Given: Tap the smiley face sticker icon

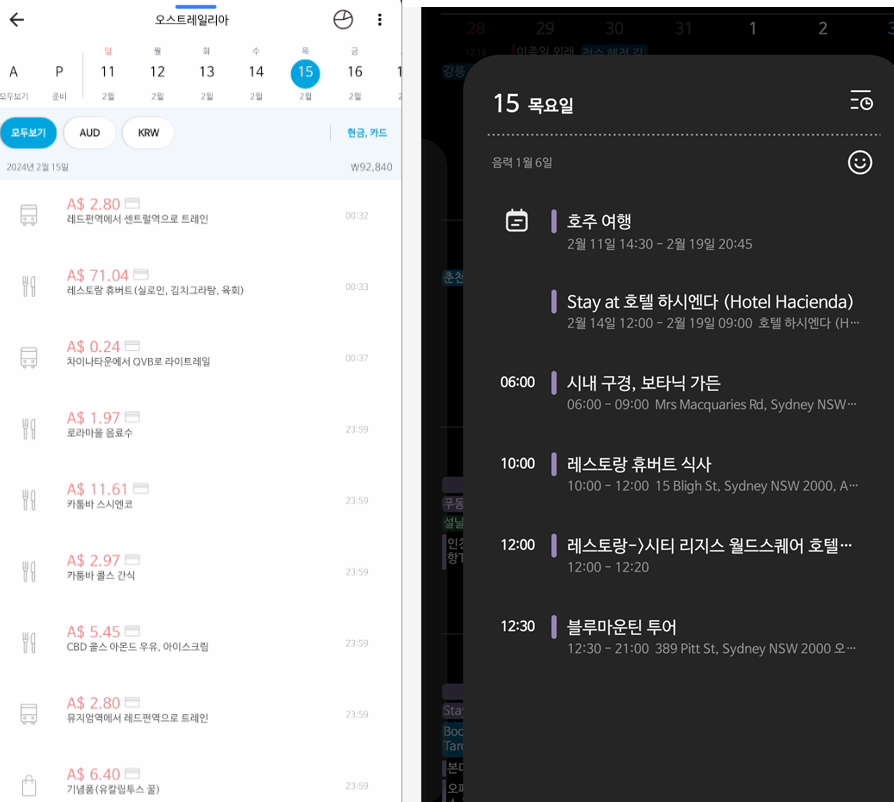Looking at the screenshot, I should [860, 162].
